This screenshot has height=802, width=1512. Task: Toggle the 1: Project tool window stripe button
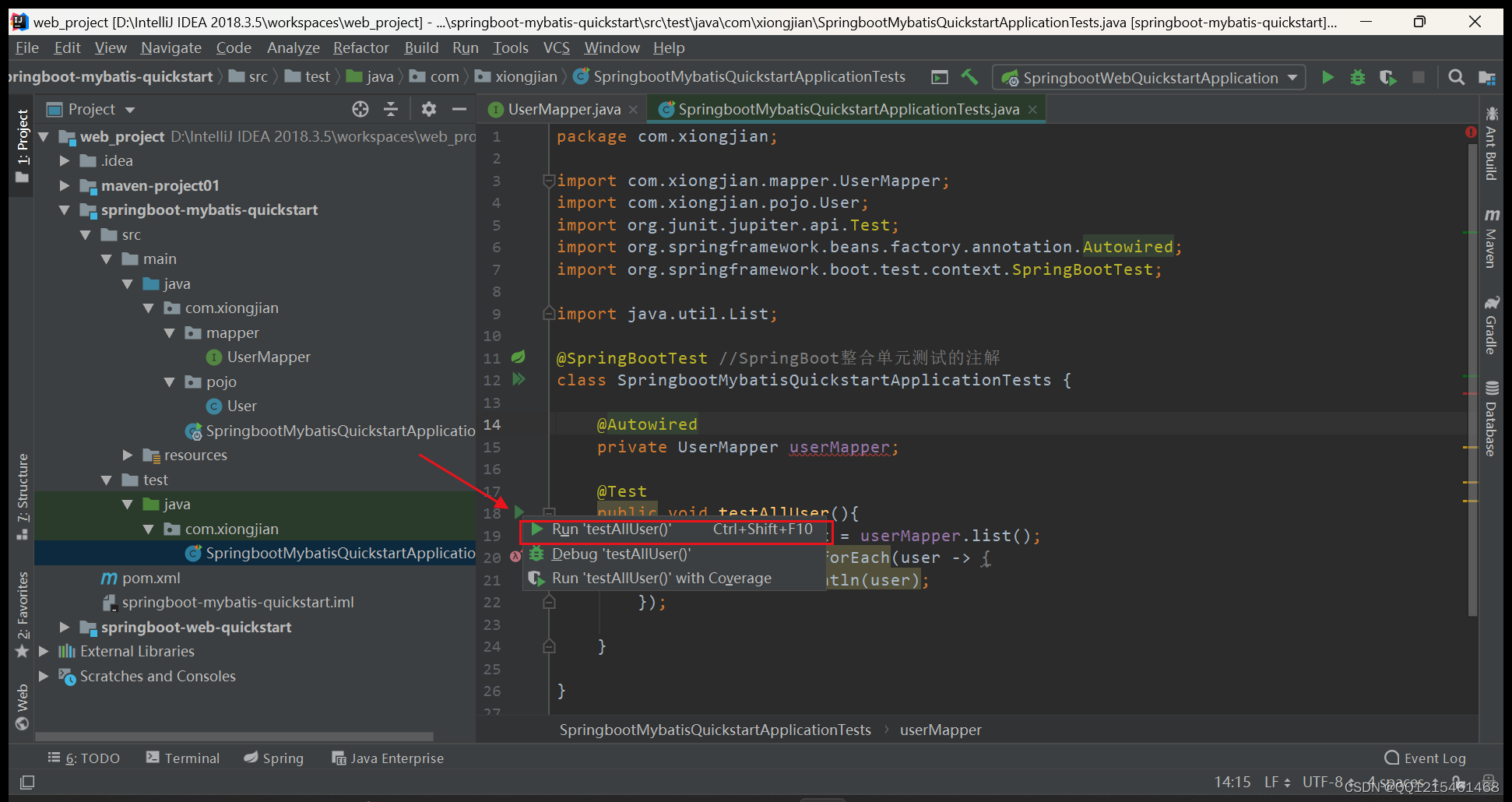pos(23,145)
